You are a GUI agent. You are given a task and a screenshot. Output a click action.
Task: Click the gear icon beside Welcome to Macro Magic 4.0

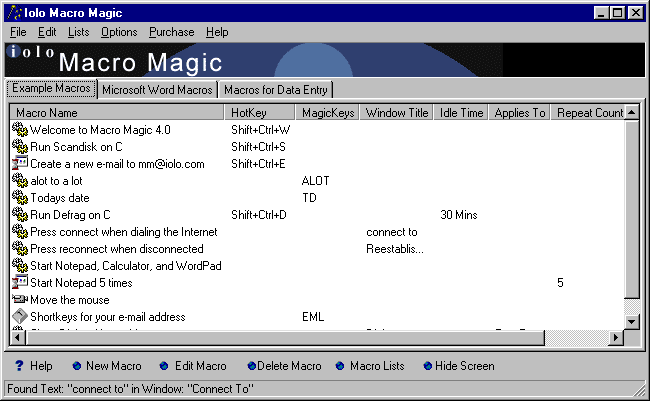(x=19, y=130)
